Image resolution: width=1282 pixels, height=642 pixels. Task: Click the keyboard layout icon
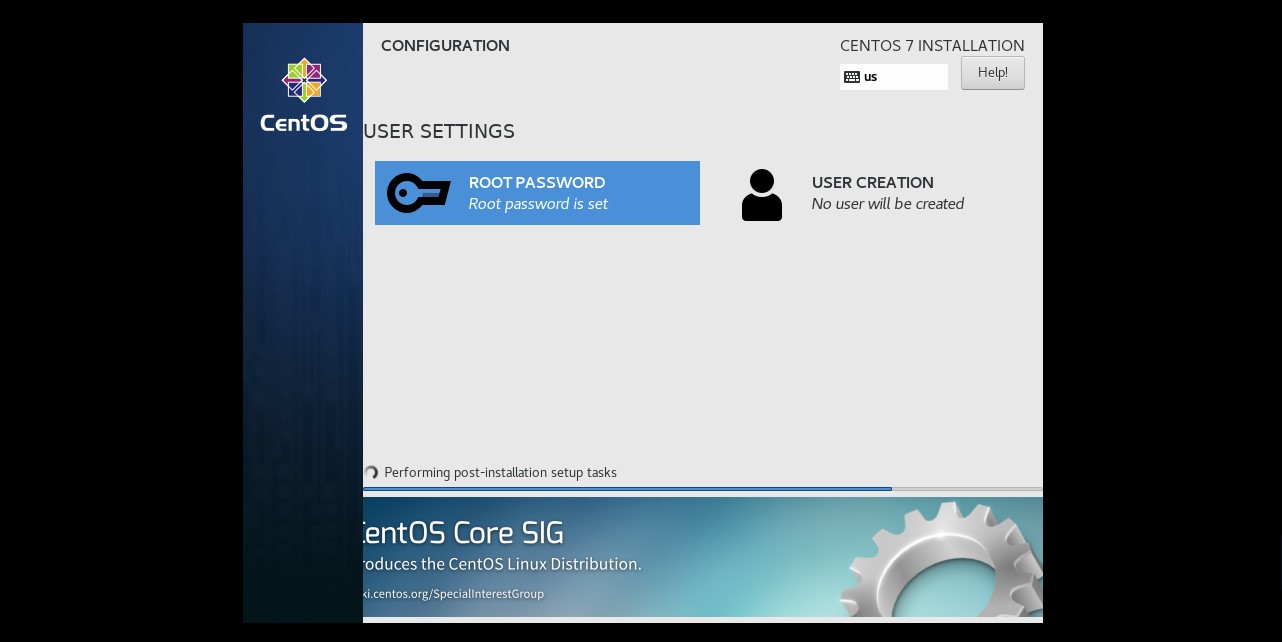pos(852,77)
